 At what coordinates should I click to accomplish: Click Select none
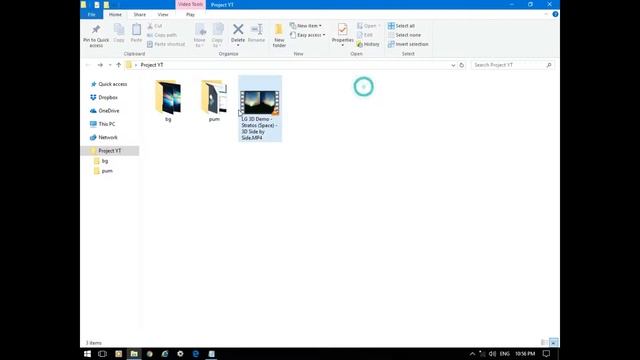(x=404, y=35)
